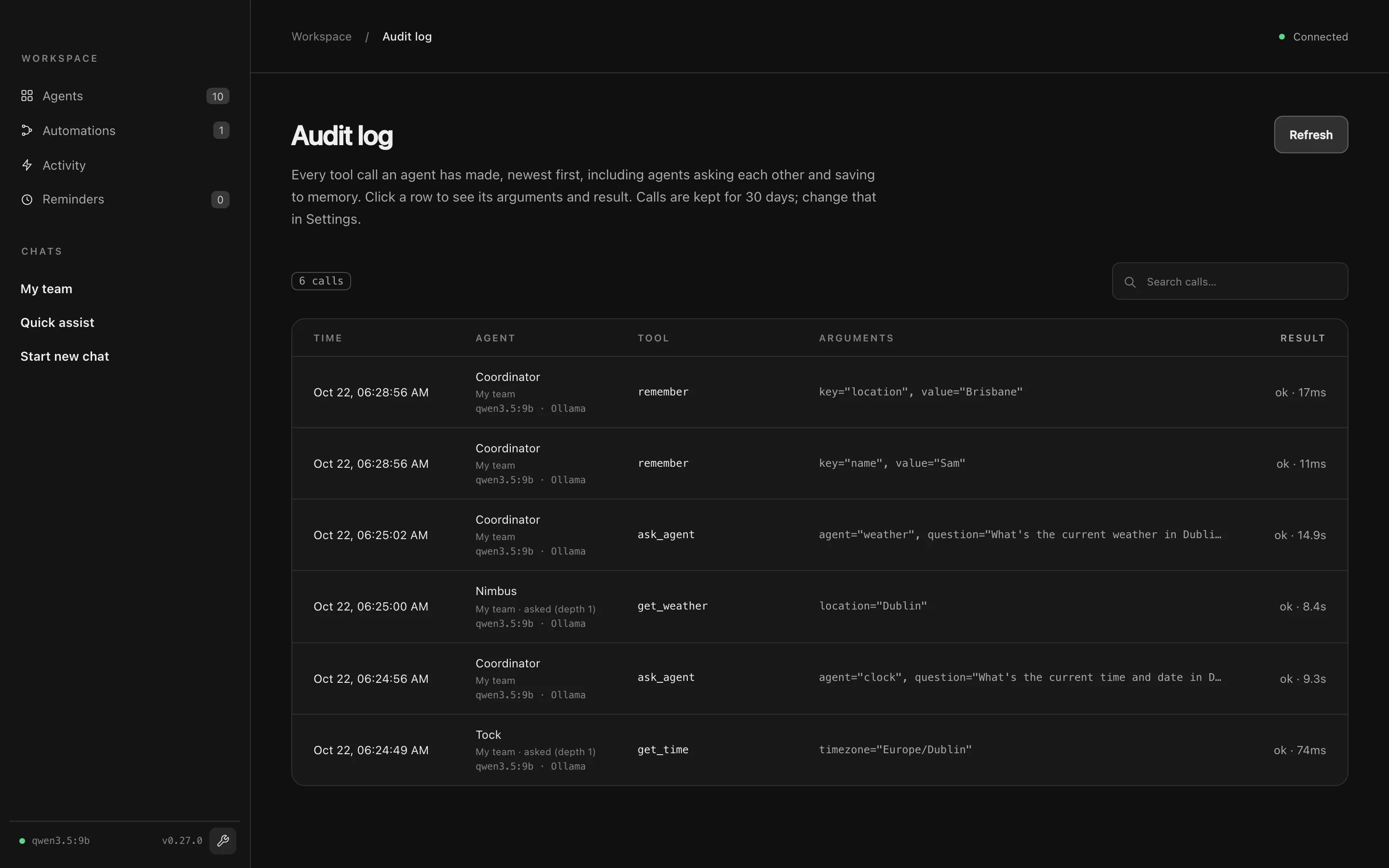Click the TOOL column header
1389x868 pixels.
coord(653,338)
